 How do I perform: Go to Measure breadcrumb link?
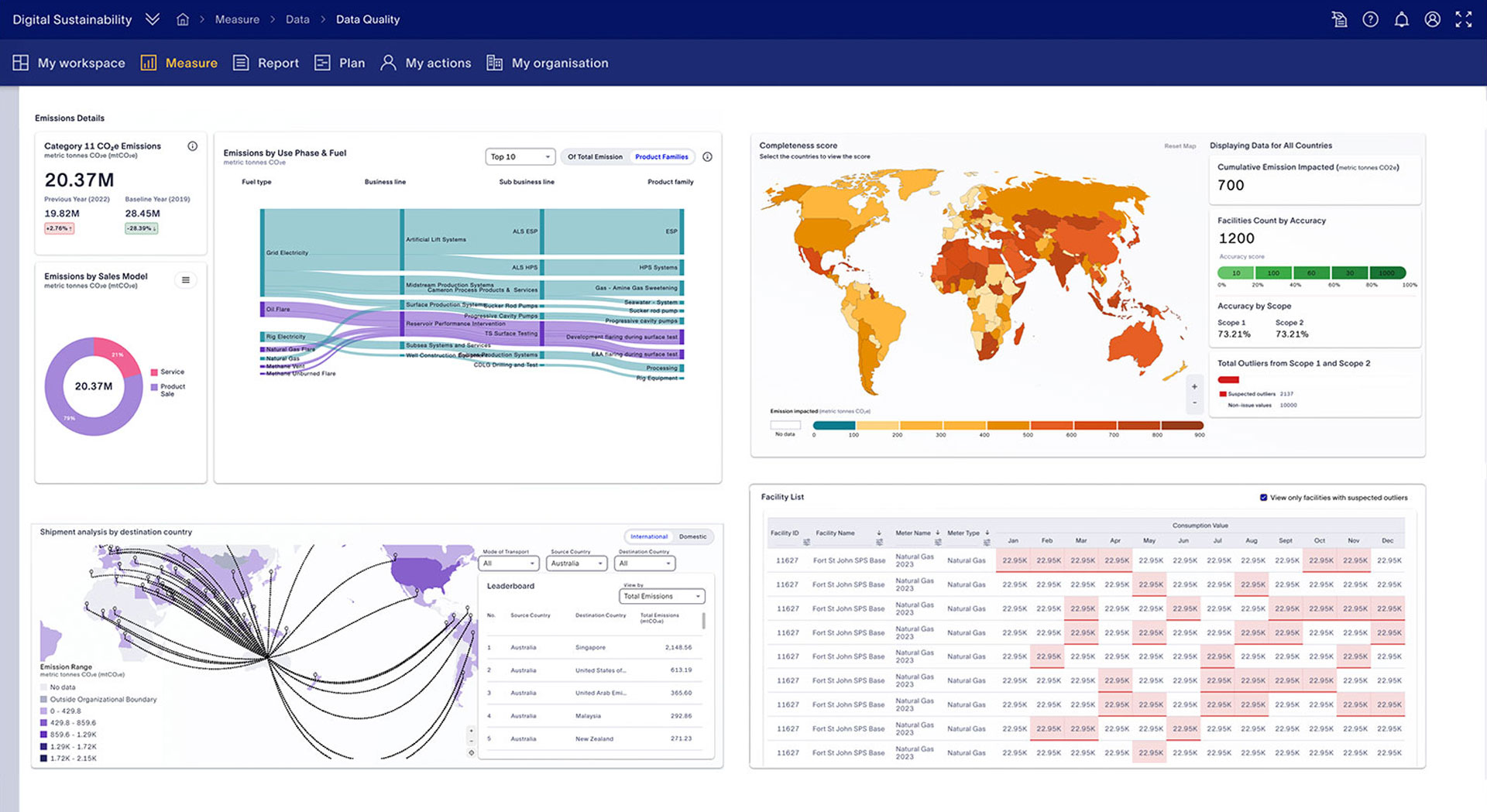(x=237, y=19)
